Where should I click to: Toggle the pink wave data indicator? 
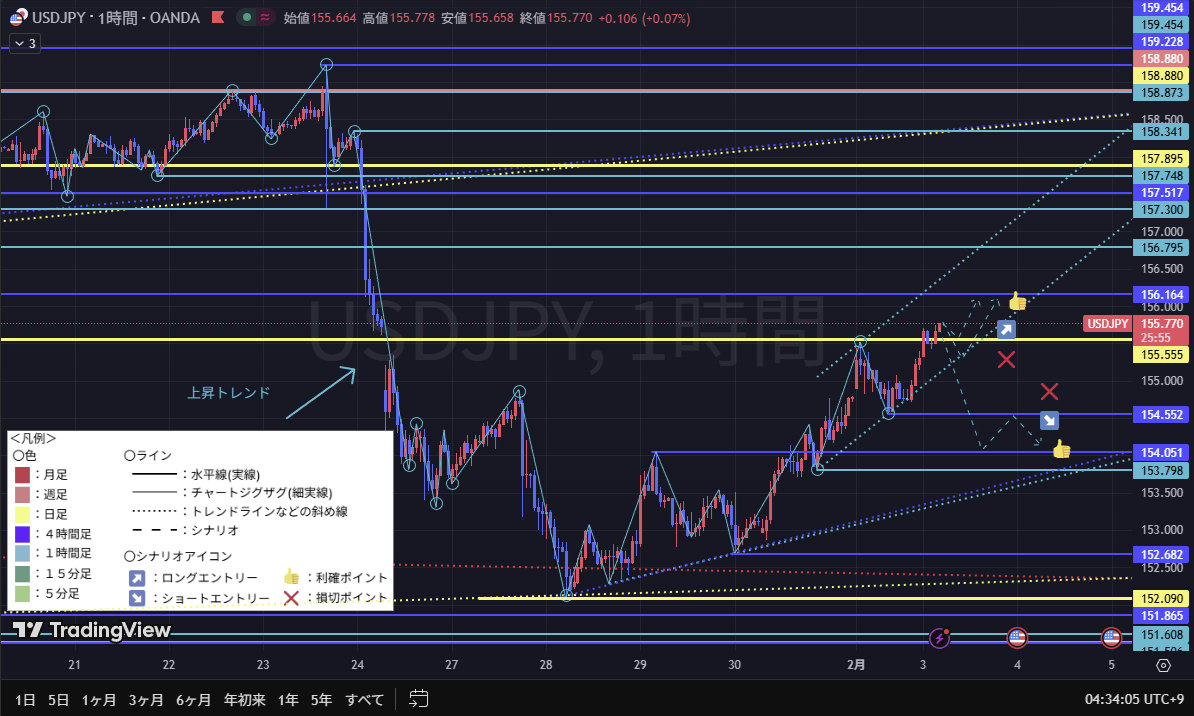265,17
